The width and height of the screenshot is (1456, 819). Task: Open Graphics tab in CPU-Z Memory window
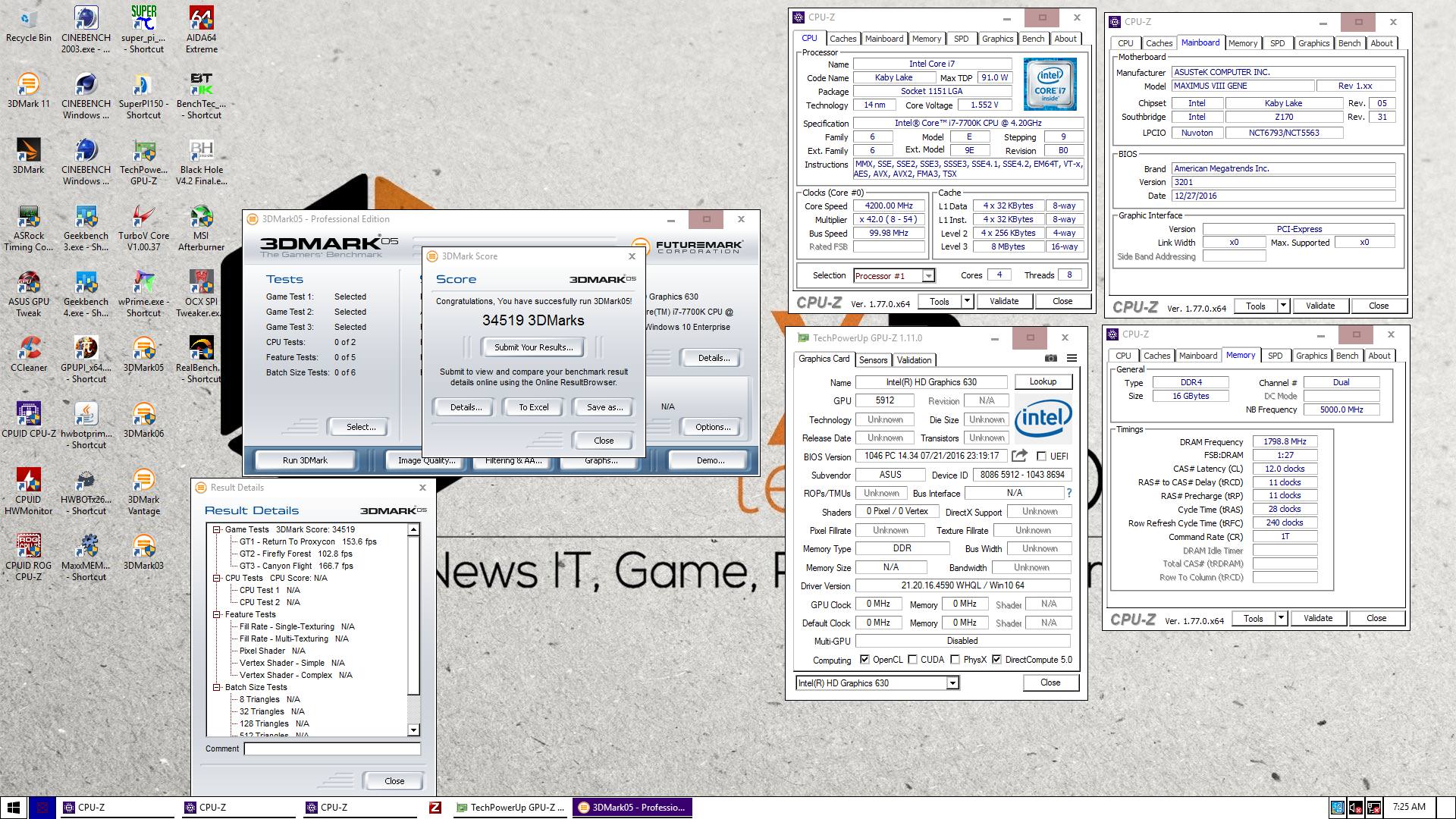click(1311, 356)
